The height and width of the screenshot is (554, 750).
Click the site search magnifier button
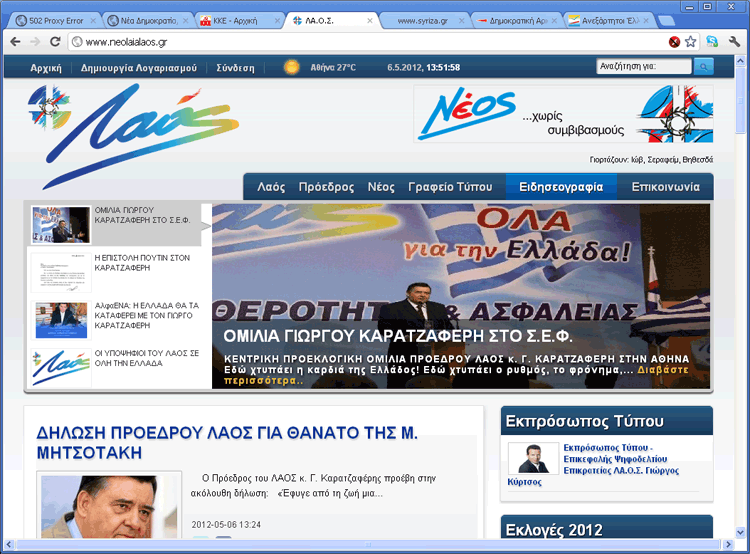(703, 66)
